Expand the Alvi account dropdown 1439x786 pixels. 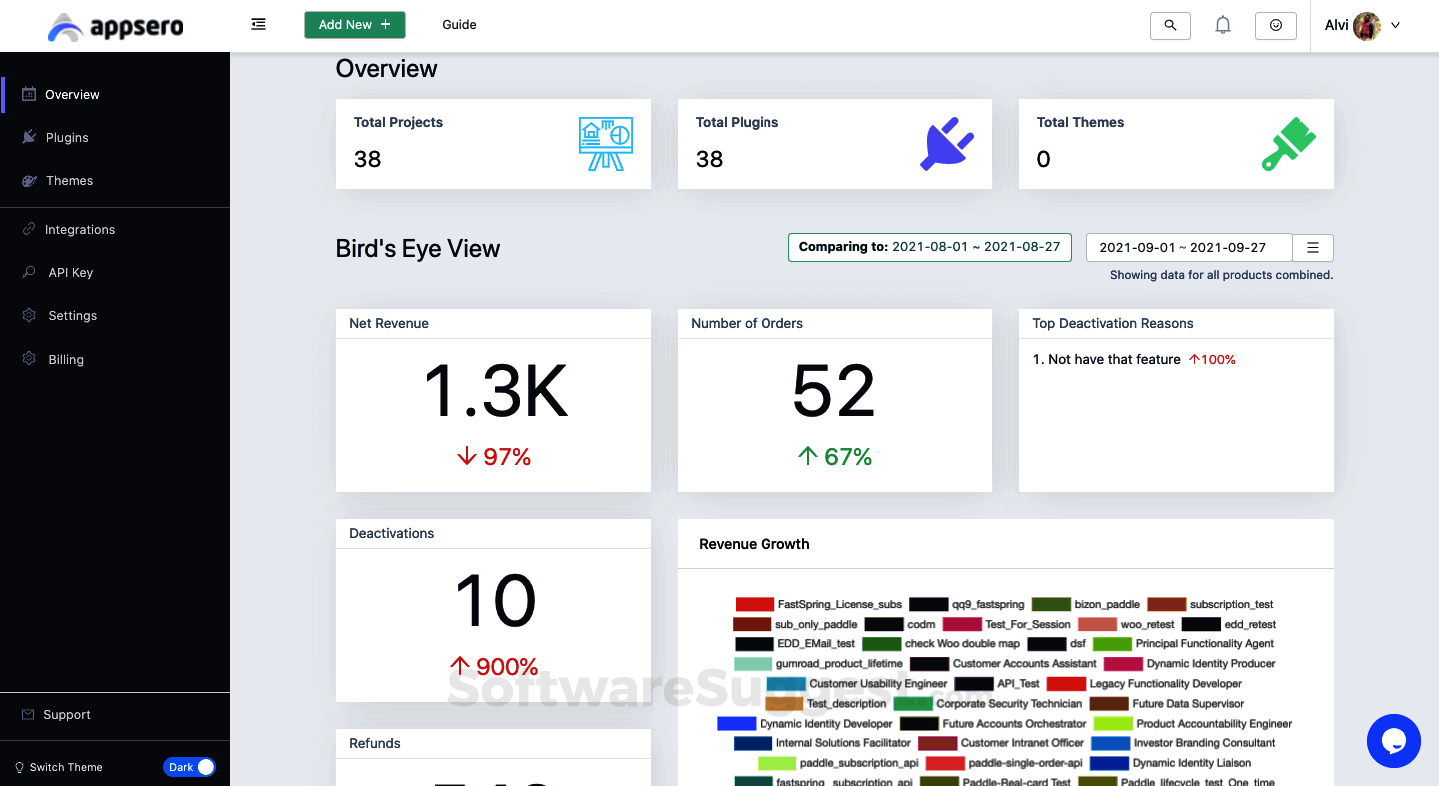(x=1363, y=25)
